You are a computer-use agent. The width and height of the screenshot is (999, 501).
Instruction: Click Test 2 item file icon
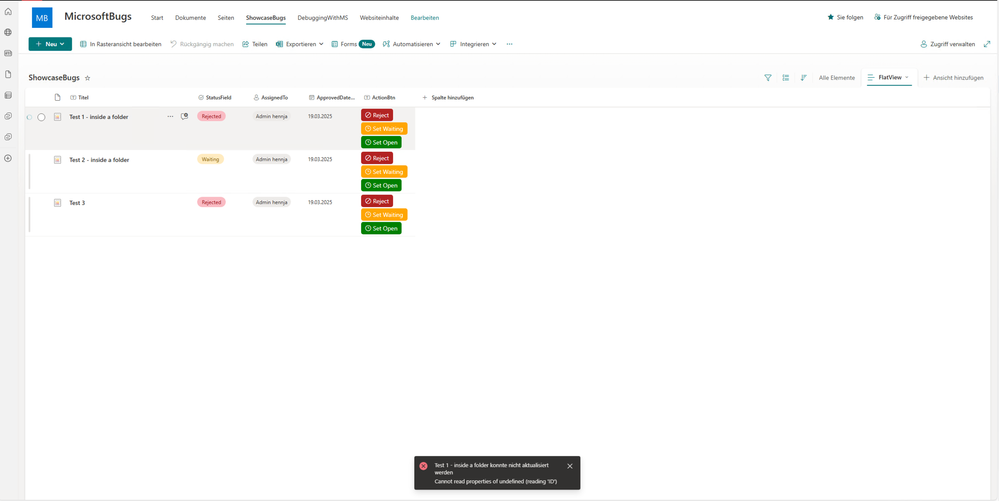click(x=57, y=160)
